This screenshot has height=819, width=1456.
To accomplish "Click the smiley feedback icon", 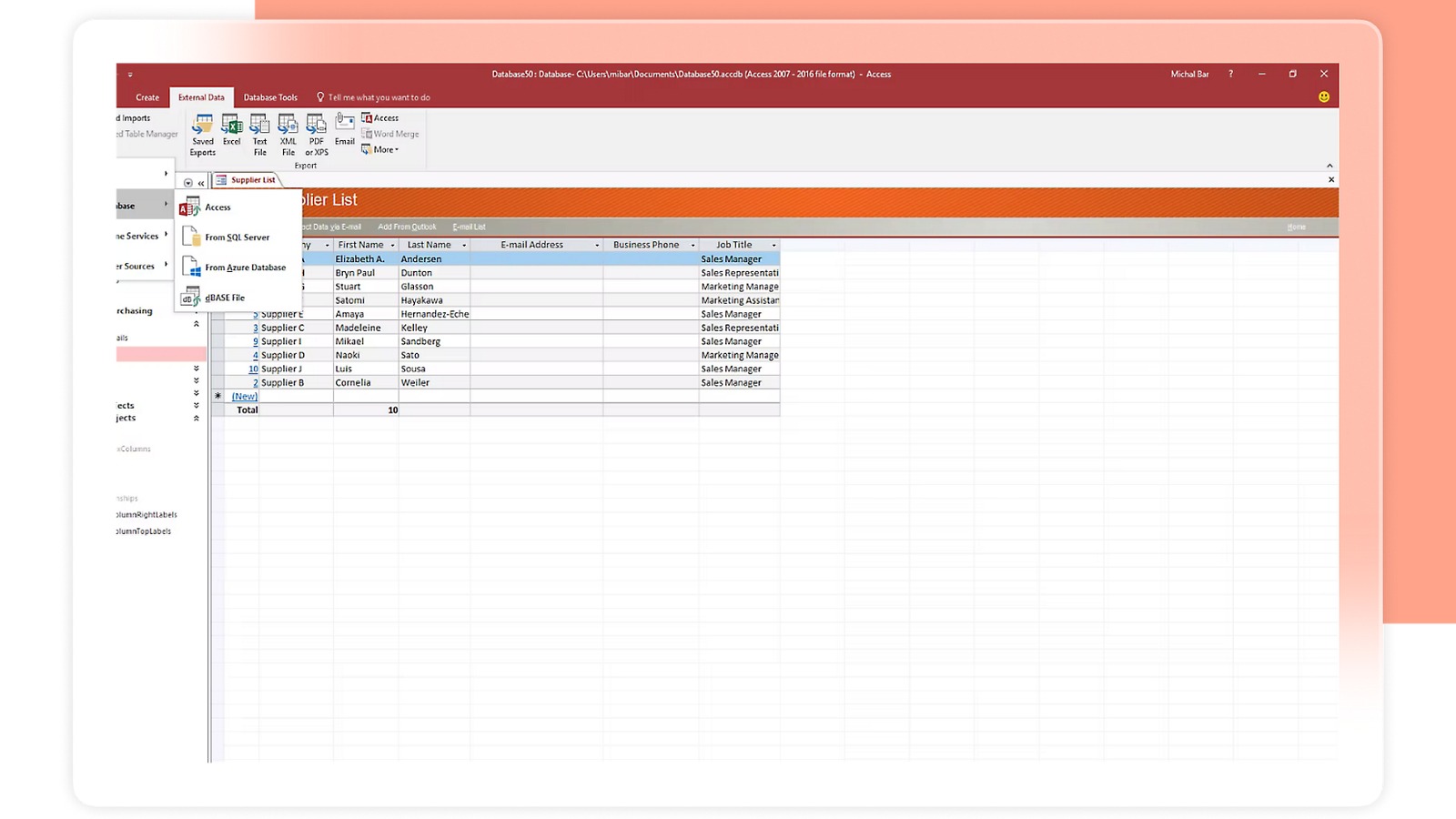I will click(1324, 97).
